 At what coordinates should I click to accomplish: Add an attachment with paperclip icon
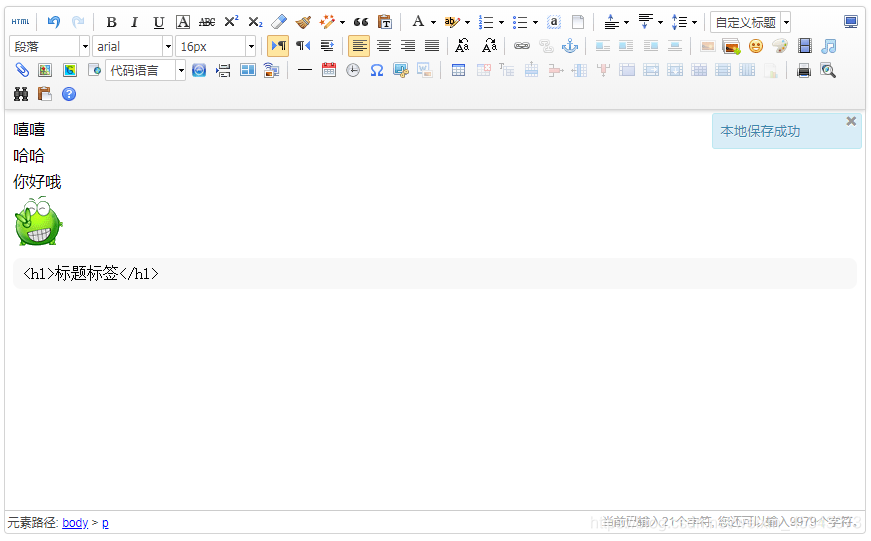coord(21,70)
